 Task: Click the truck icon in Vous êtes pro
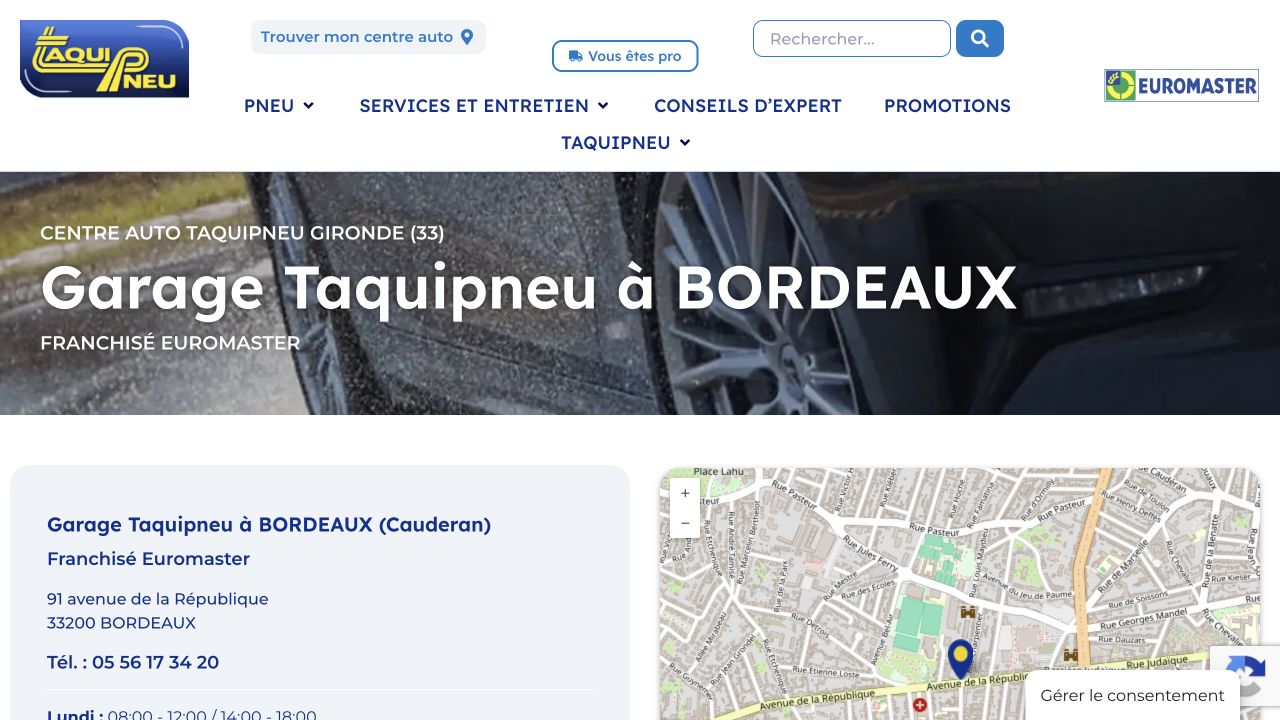[x=575, y=56]
